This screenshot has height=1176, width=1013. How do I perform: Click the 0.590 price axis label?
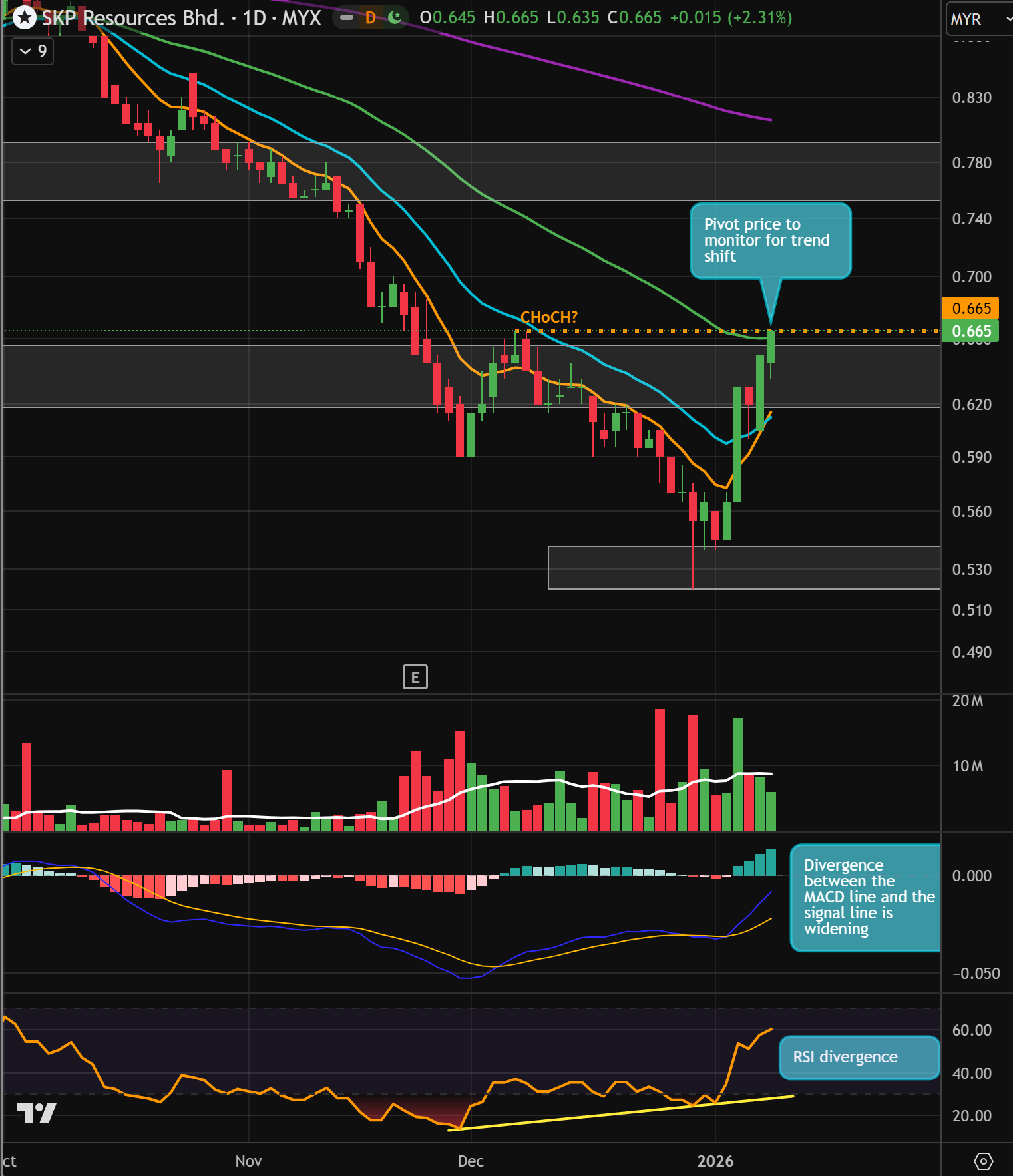972,457
